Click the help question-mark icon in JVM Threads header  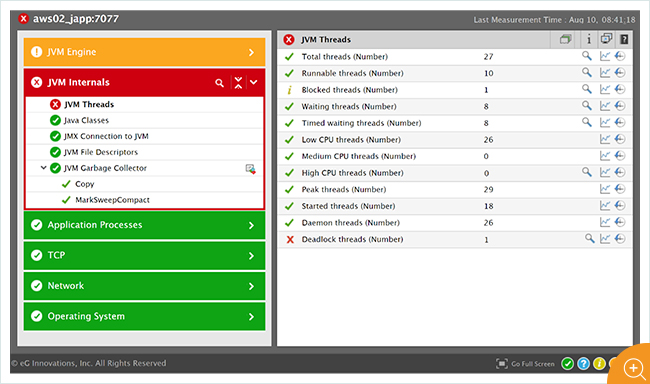tap(624, 39)
